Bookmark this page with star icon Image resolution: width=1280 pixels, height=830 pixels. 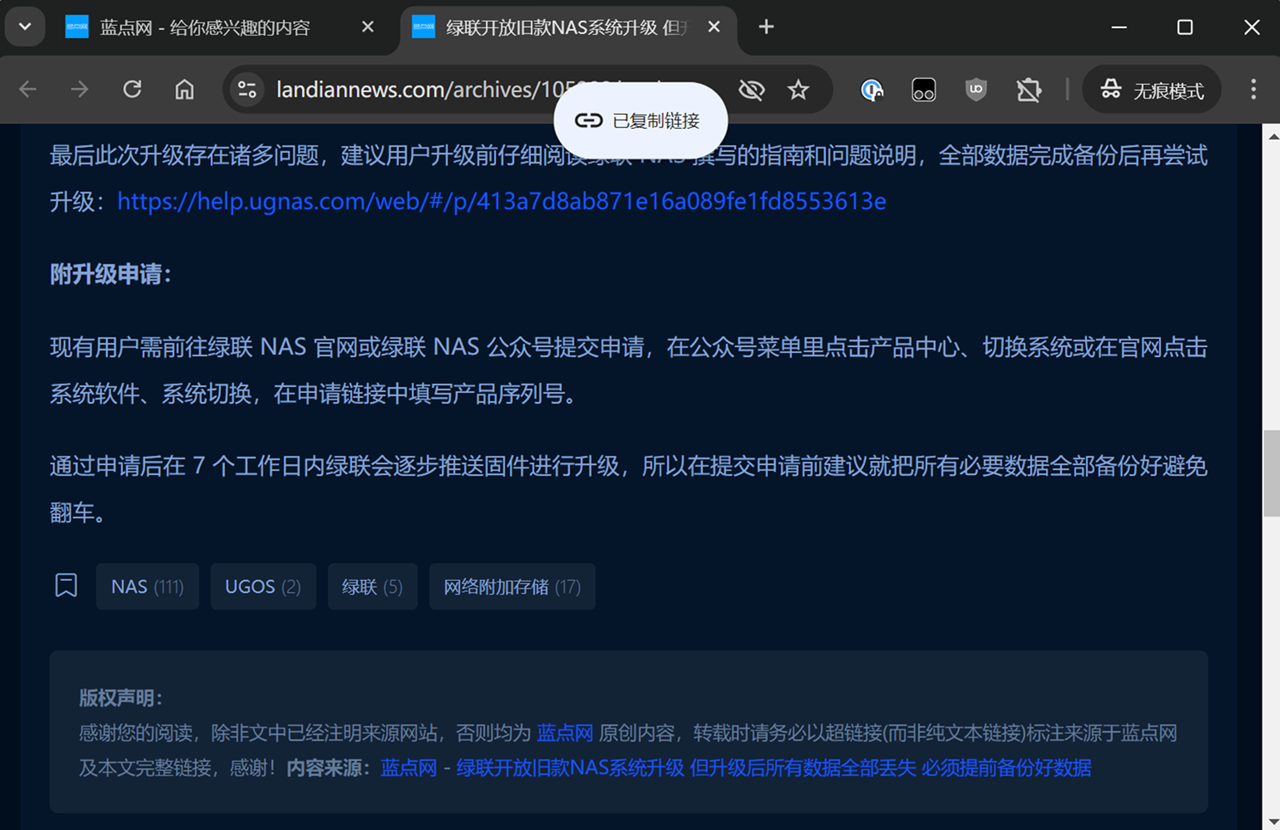[x=798, y=90]
